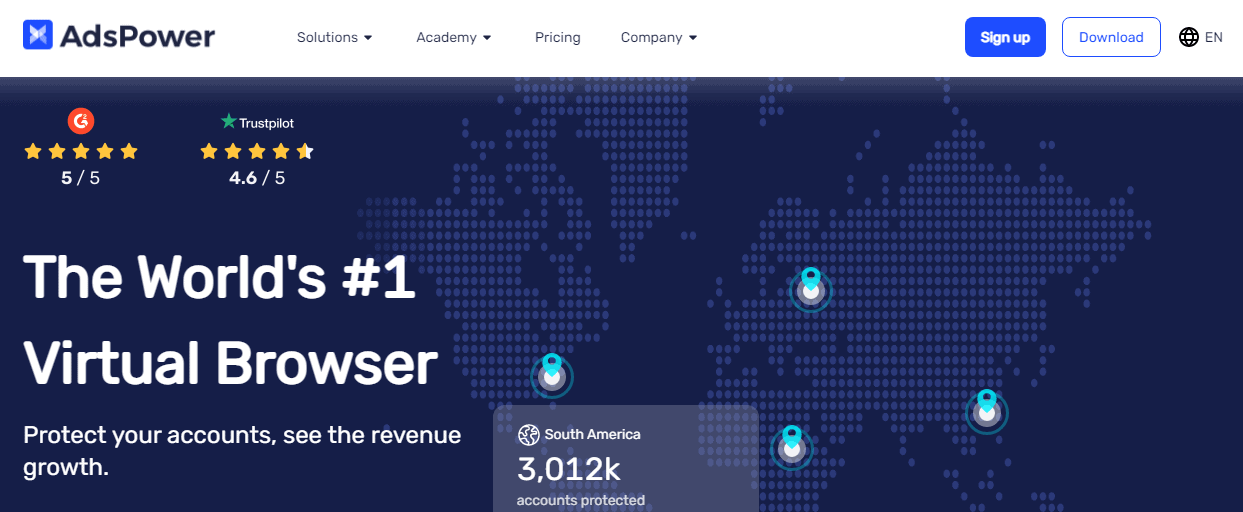Click the Sign up button
Viewport: 1243px width, 512px height.
click(x=1005, y=37)
